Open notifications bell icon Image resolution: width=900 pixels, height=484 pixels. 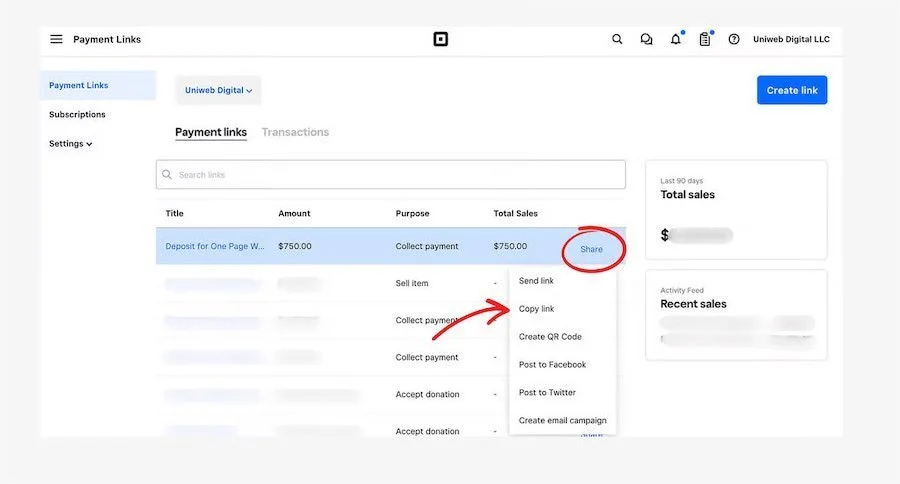coord(676,39)
